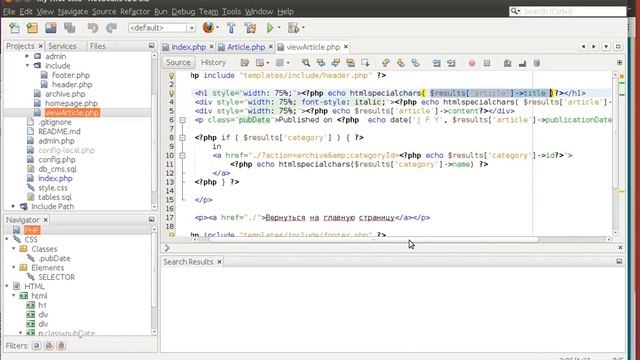Viewport: 640px width, 360px height.
Task: Click the Build Project hammer icon
Action: click(231, 28)
